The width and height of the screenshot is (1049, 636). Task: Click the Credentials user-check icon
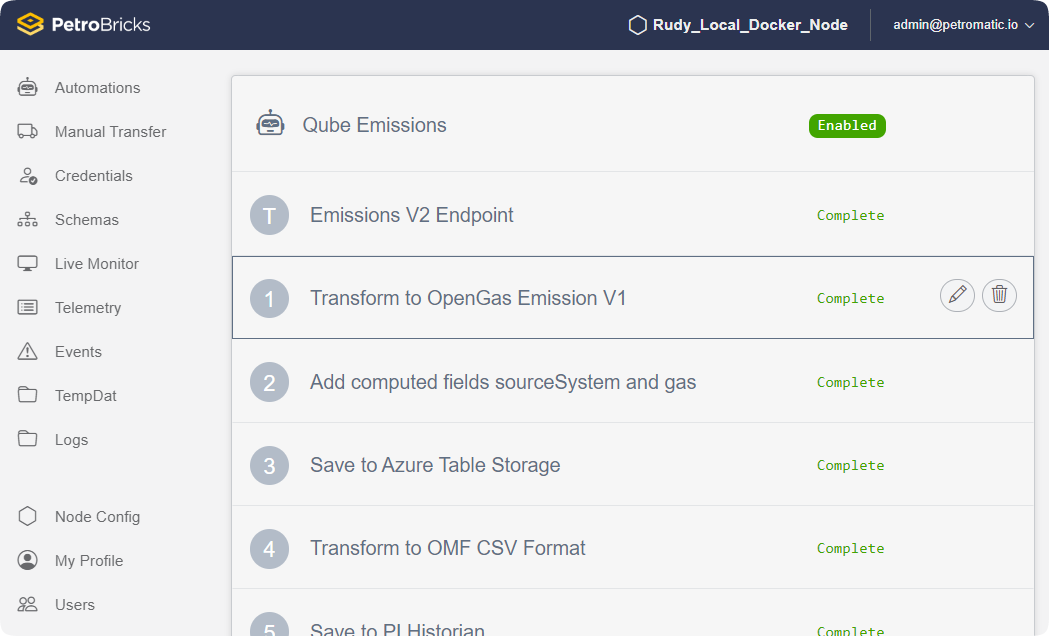click(x=27, y=175)
